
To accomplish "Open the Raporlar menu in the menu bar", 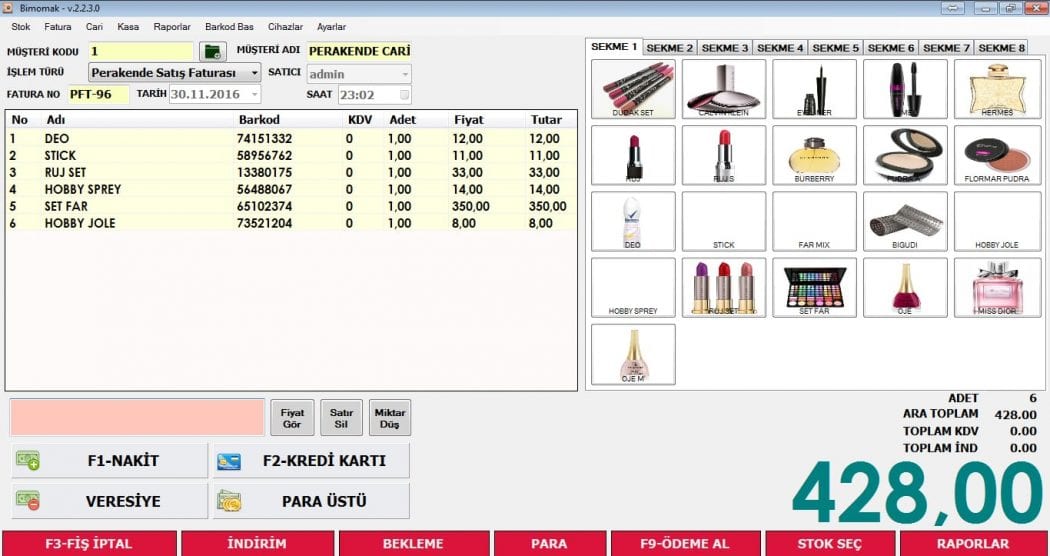I will (x=171, y=27).
